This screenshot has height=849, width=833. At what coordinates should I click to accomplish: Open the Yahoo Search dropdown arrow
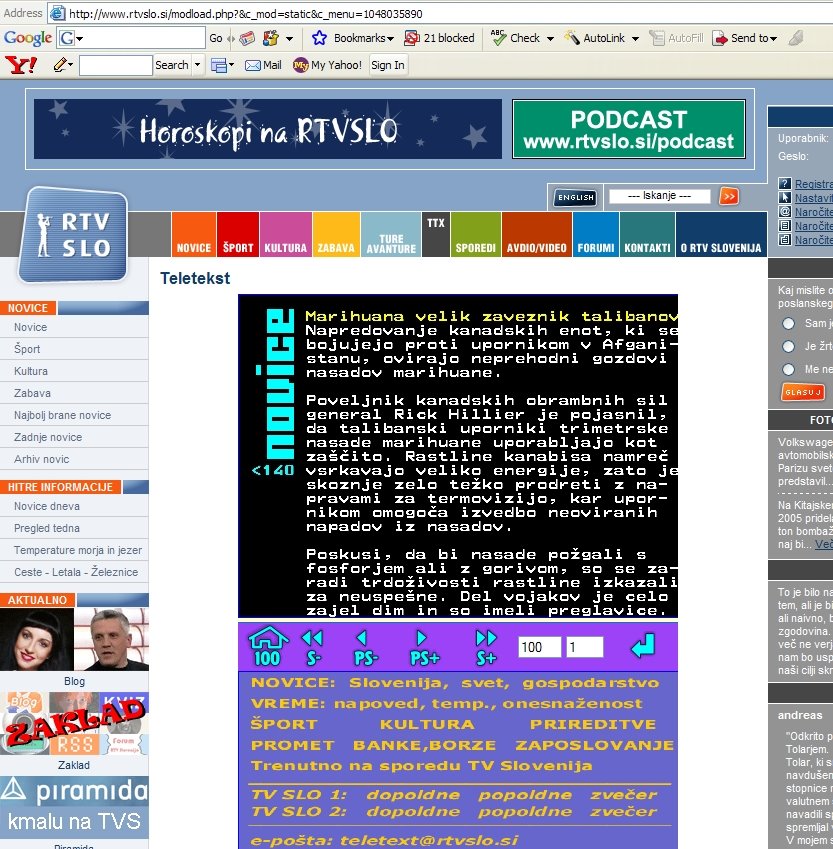tap(198, 65)
